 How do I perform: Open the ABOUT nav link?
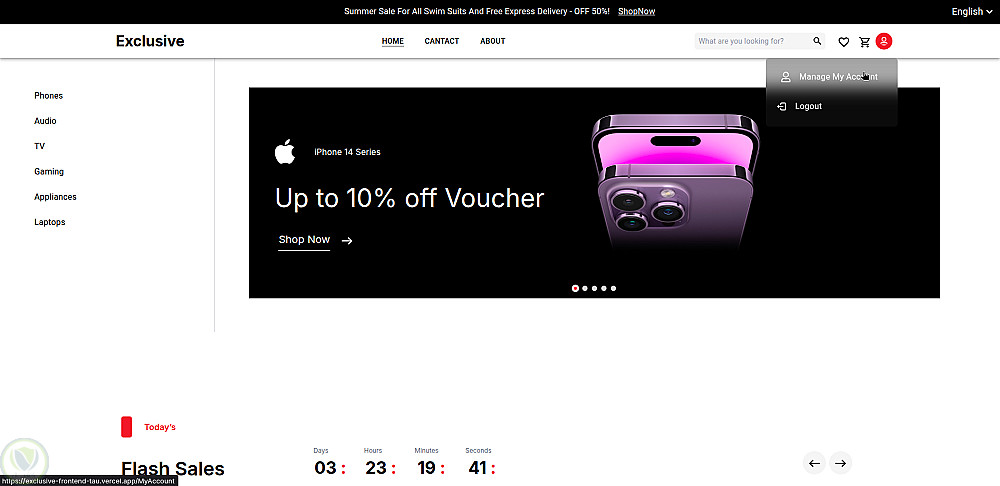(x=492, y=41)
